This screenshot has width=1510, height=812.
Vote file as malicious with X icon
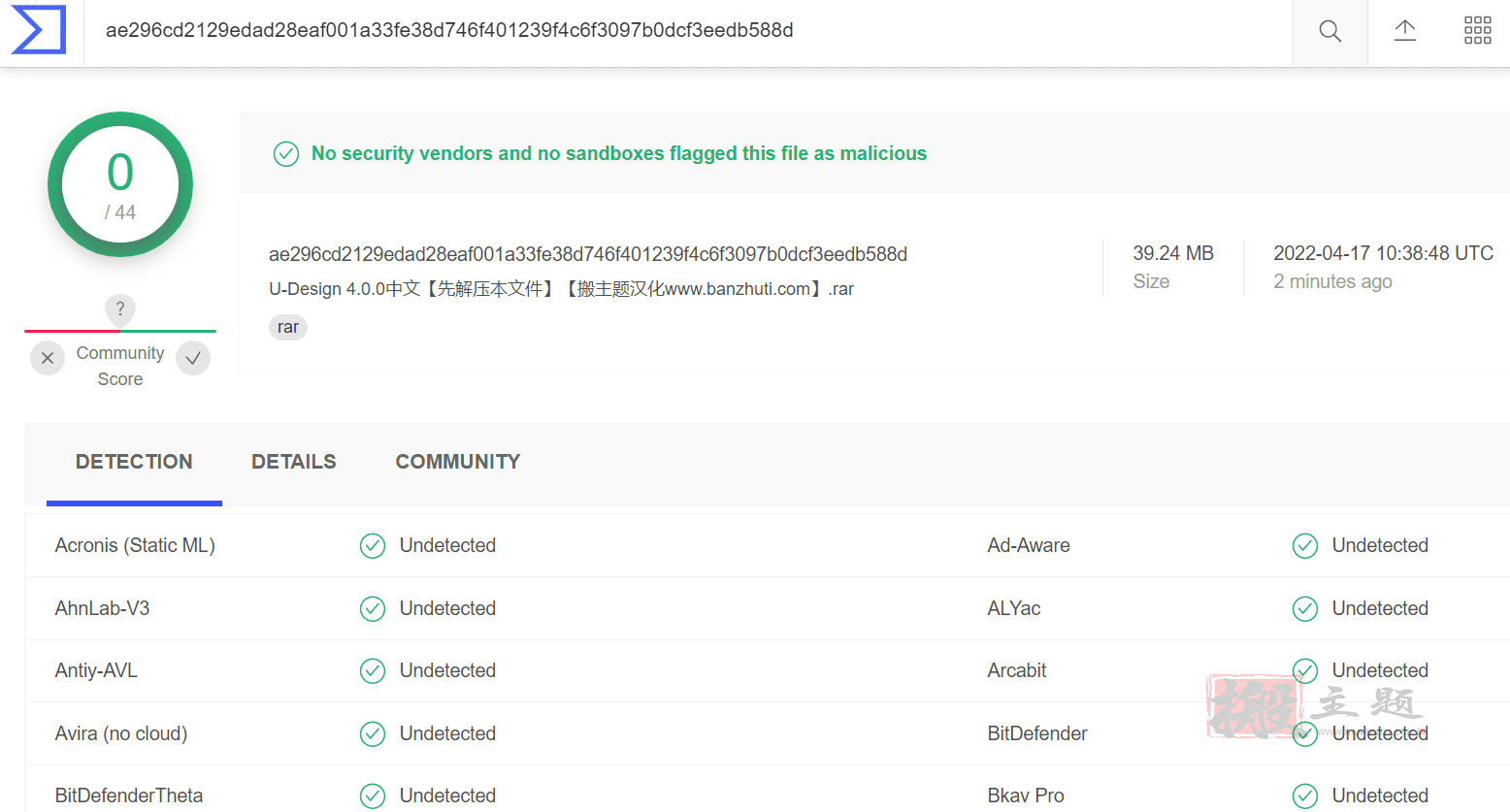48,358
